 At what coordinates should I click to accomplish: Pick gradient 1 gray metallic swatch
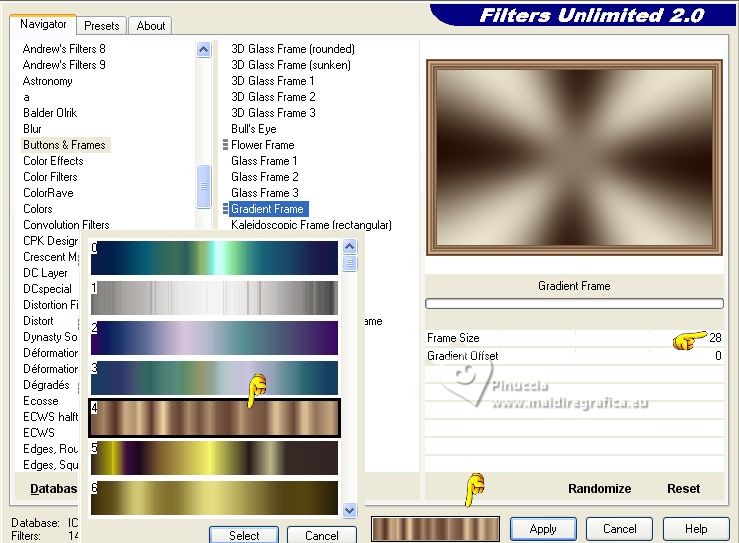coord(214,298)
